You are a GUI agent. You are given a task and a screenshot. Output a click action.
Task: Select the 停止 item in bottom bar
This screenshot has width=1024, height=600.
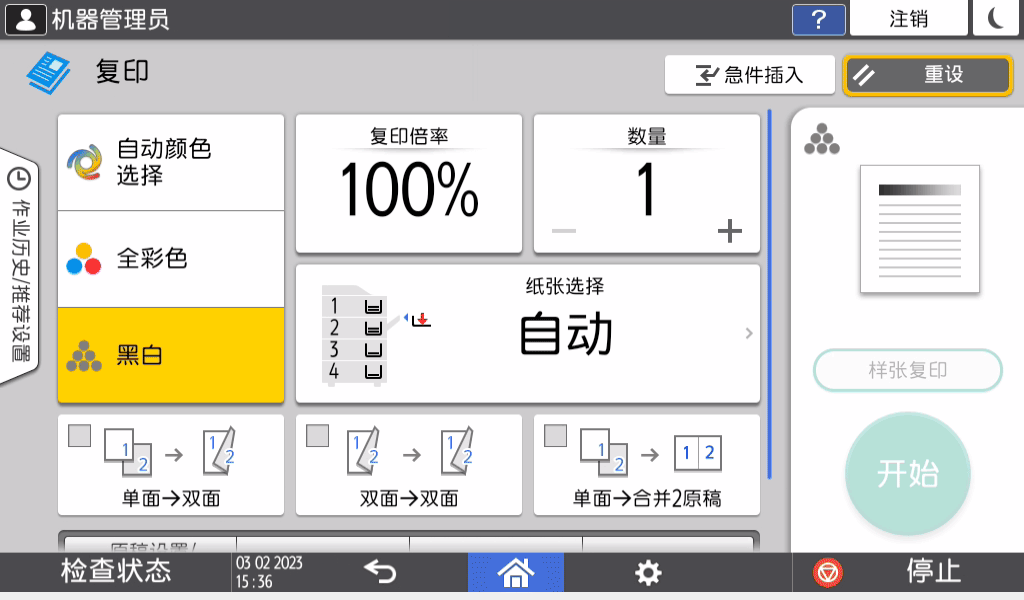(x=932, y=572)
